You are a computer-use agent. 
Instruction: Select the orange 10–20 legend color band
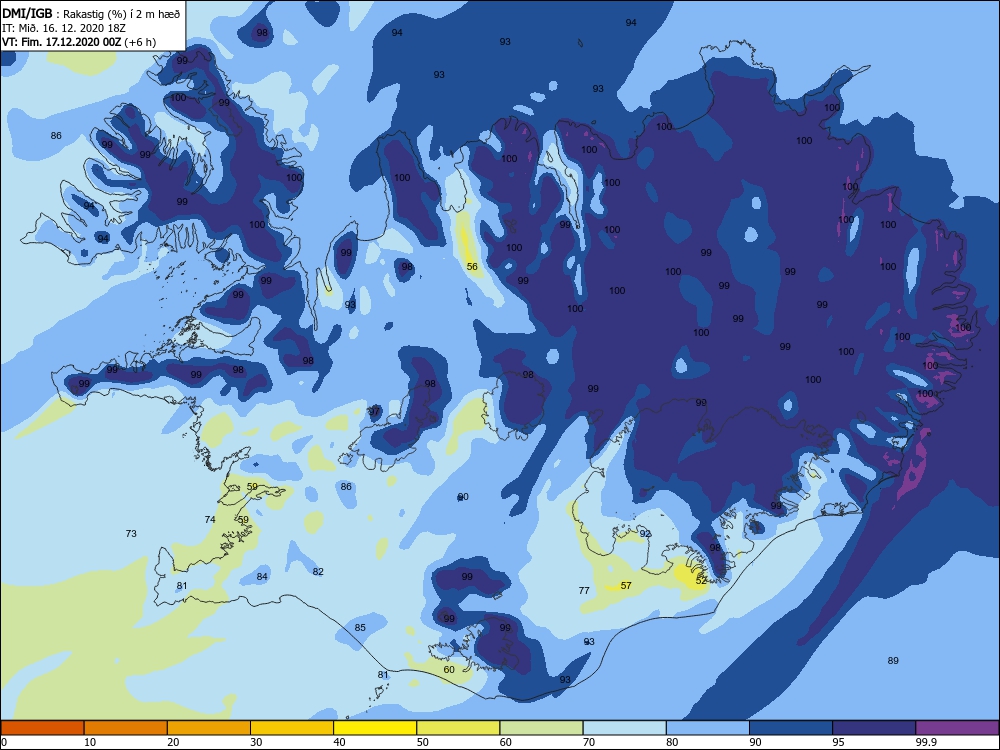click(126, 728)
